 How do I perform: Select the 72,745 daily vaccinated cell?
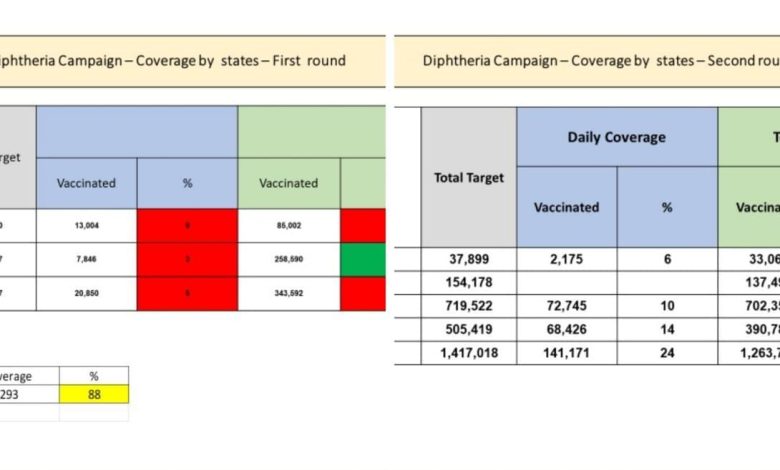pos(567,306)
